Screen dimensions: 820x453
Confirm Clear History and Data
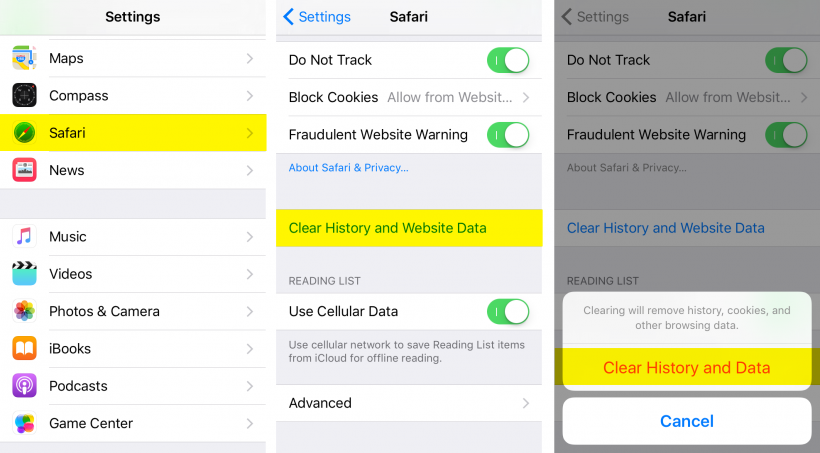[687, 368]
